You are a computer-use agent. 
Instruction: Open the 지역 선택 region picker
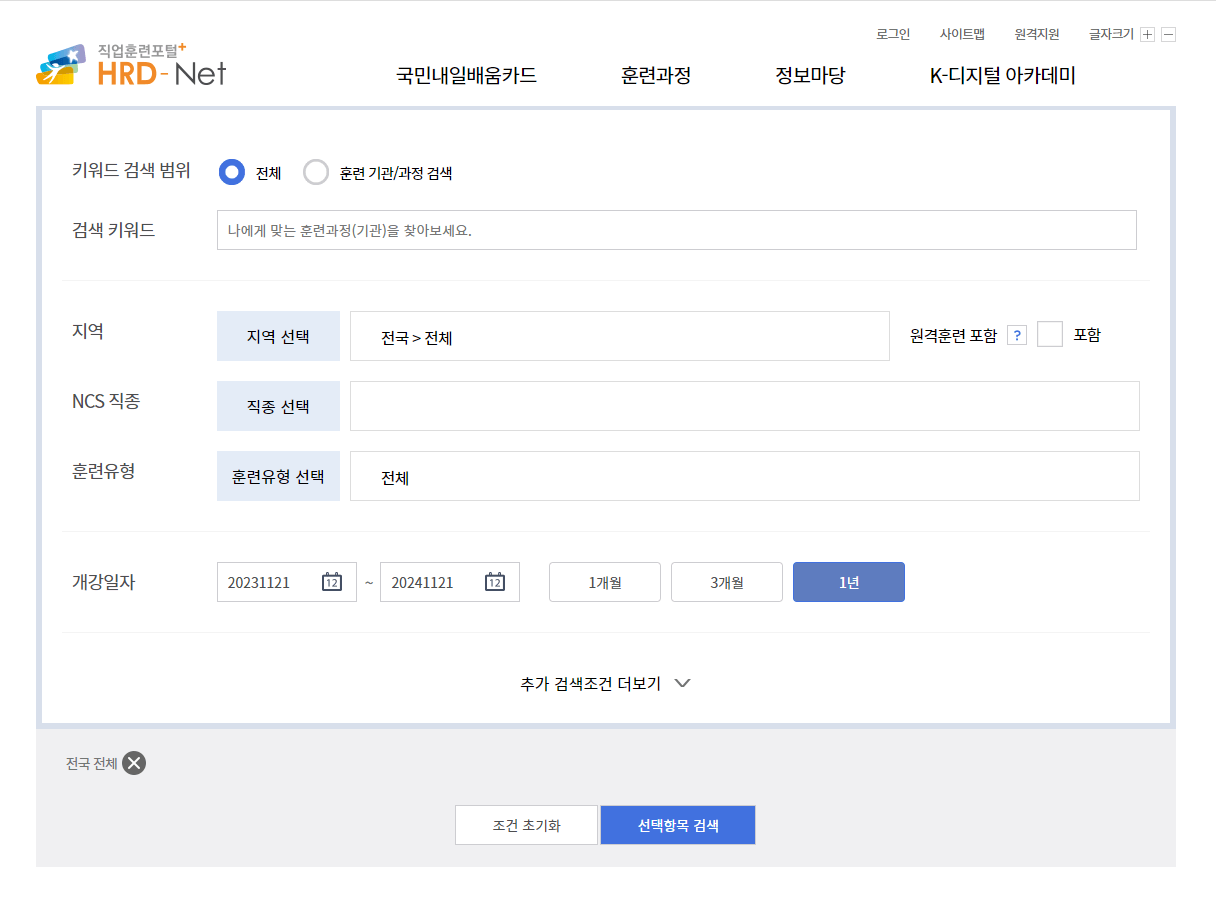(278, 335)
